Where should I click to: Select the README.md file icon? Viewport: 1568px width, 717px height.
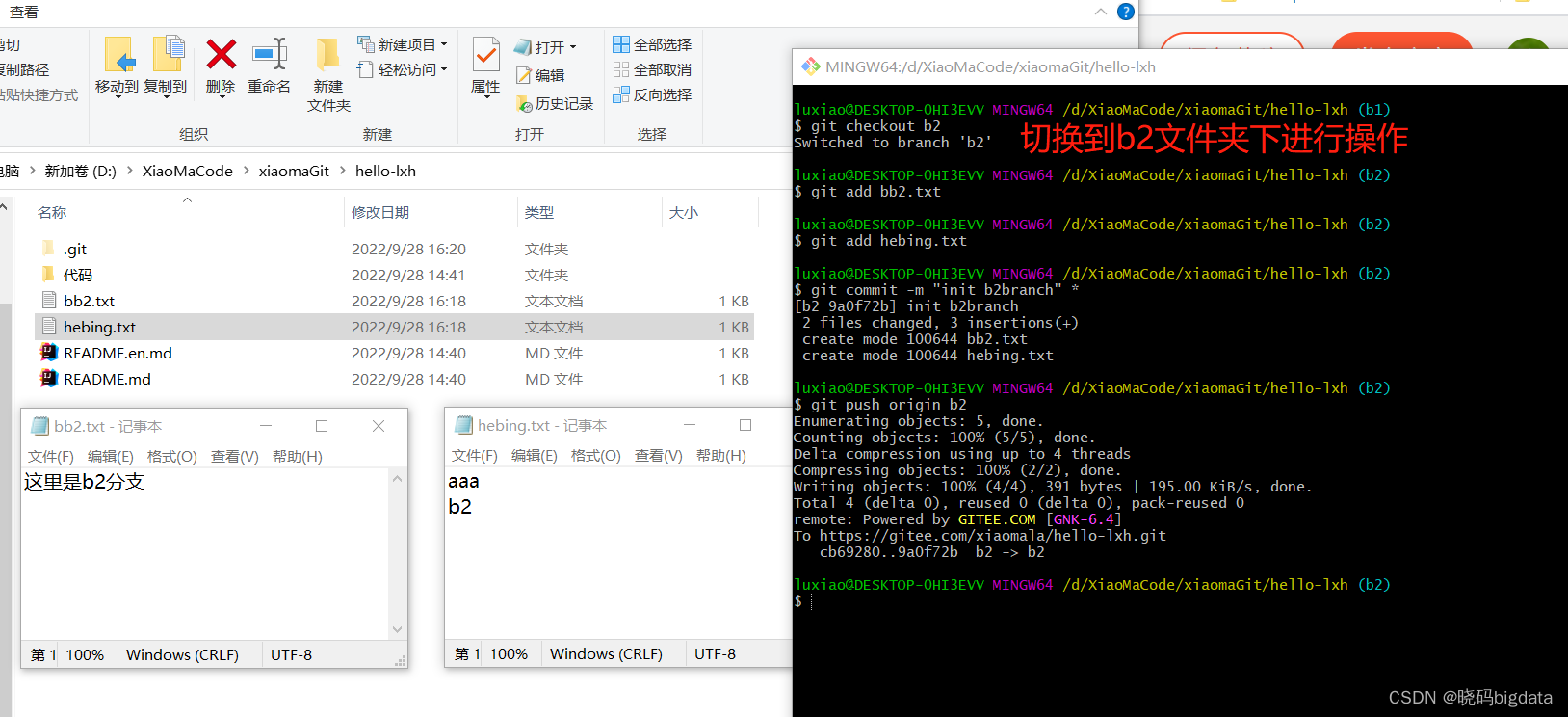(x=49, y=379)
